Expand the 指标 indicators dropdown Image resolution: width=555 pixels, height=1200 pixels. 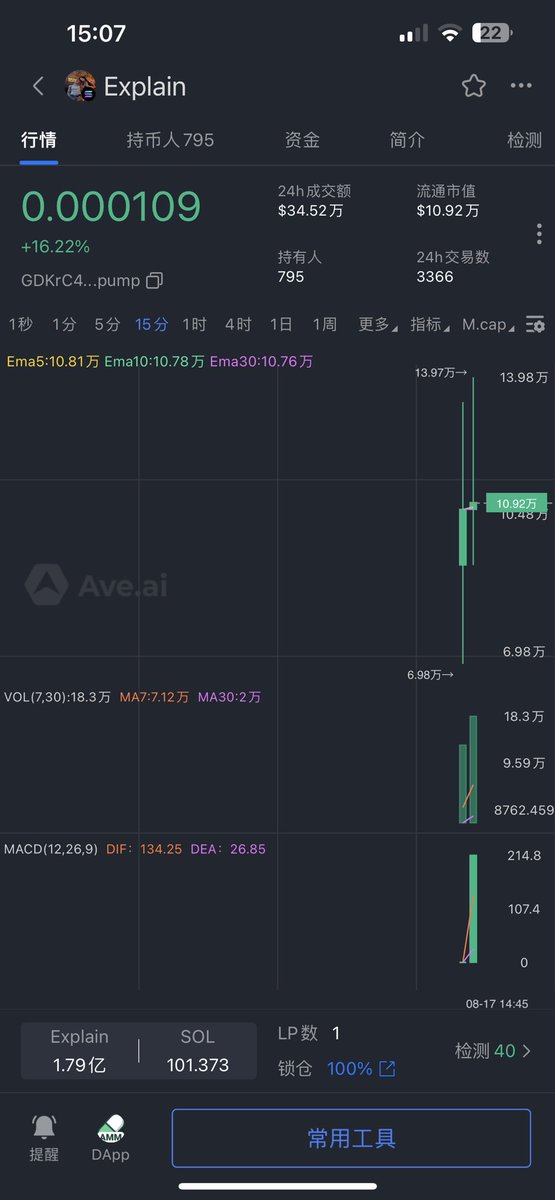point(430,324)
